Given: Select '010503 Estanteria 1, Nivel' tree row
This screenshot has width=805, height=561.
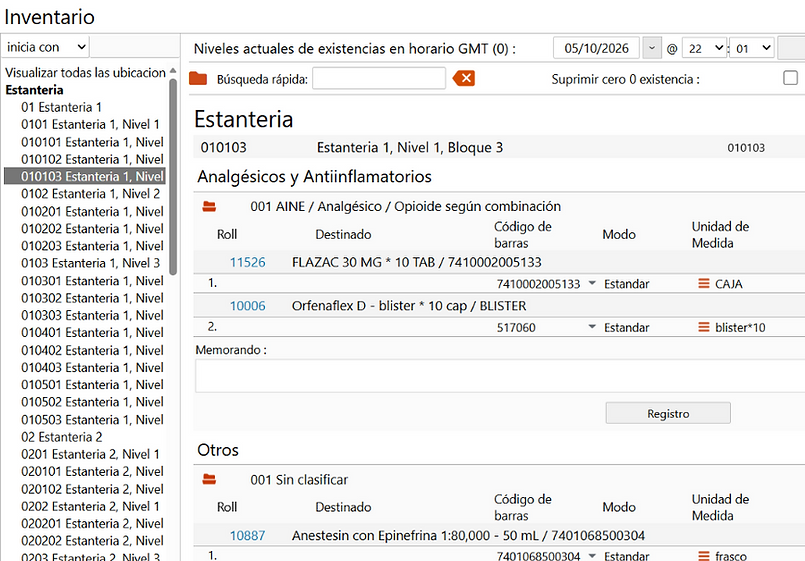Looking at the screenshot, I should click(x=92, y=419).
